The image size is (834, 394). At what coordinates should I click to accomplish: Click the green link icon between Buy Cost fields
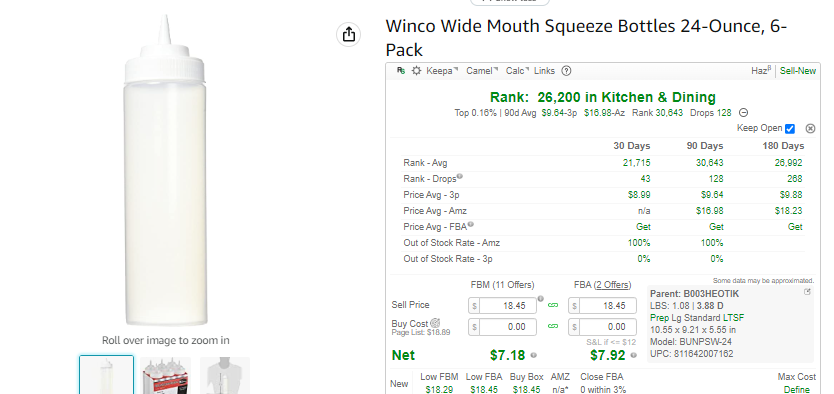553,326
